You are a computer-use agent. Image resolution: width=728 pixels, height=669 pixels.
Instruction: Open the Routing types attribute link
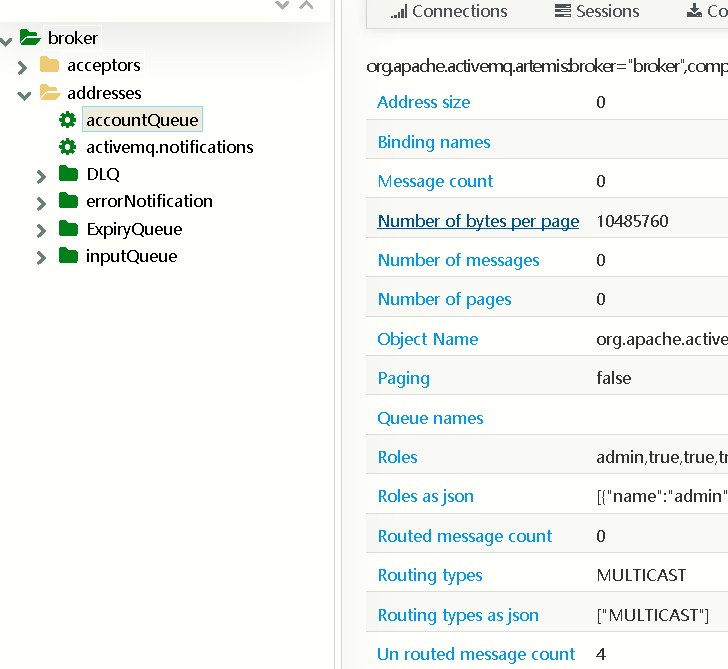[x=430, y=575]
